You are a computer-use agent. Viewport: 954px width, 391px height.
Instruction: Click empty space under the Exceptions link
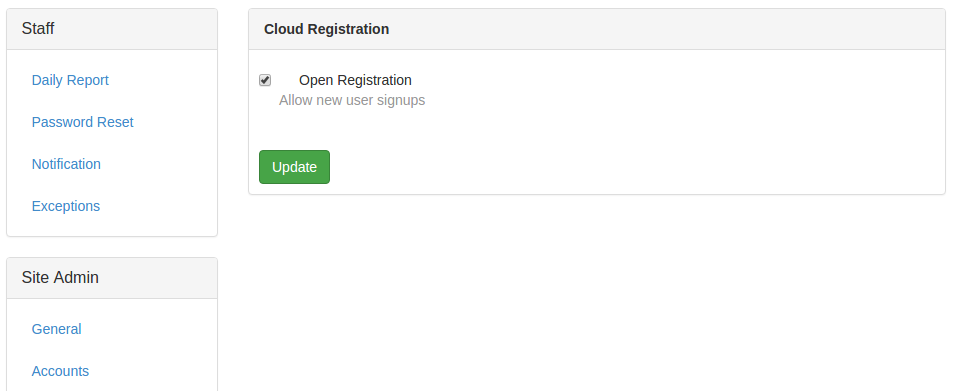pyautogui.click(x=112, y=226)
